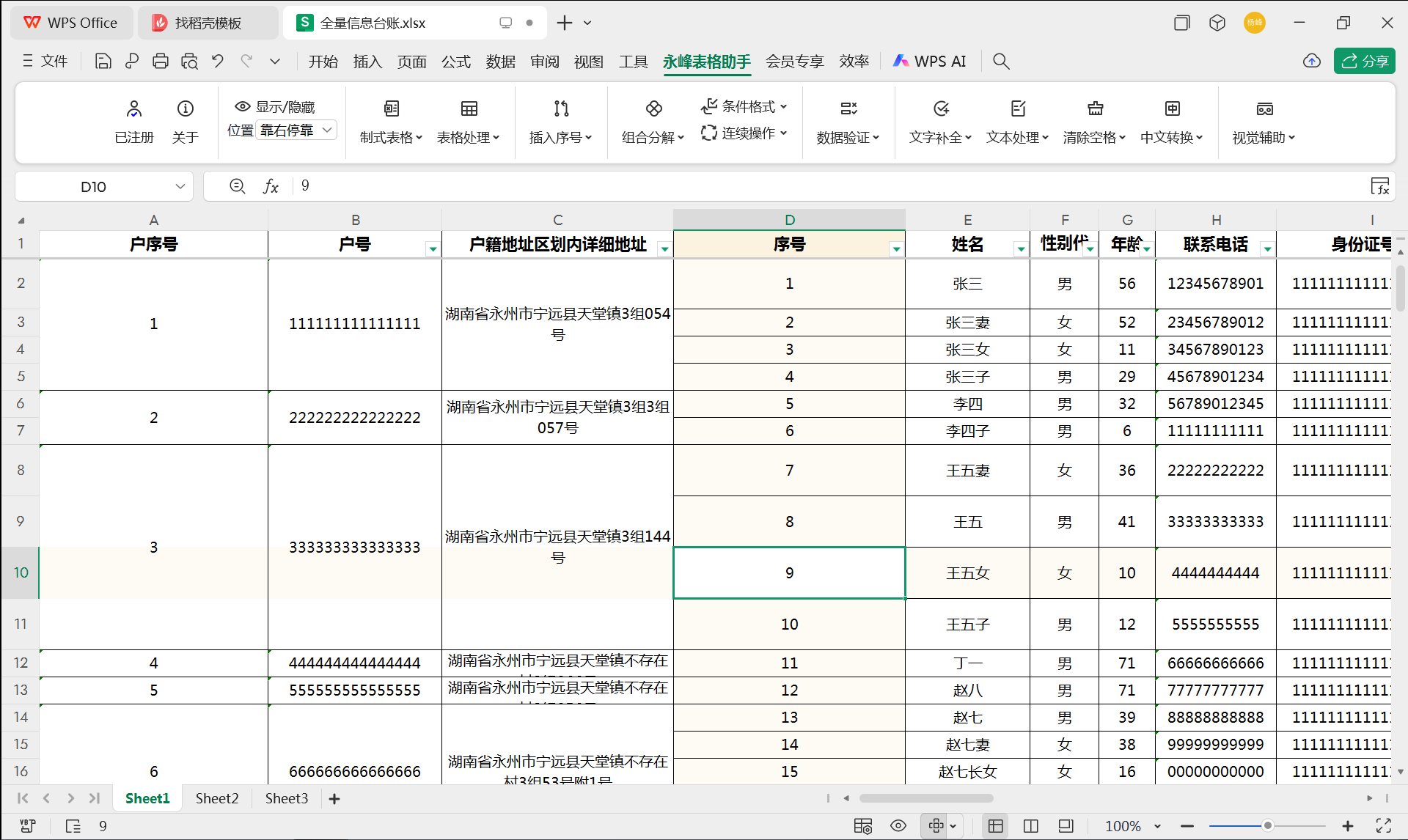Click the Print icon in quick access toolbar

tap(161, 61)
